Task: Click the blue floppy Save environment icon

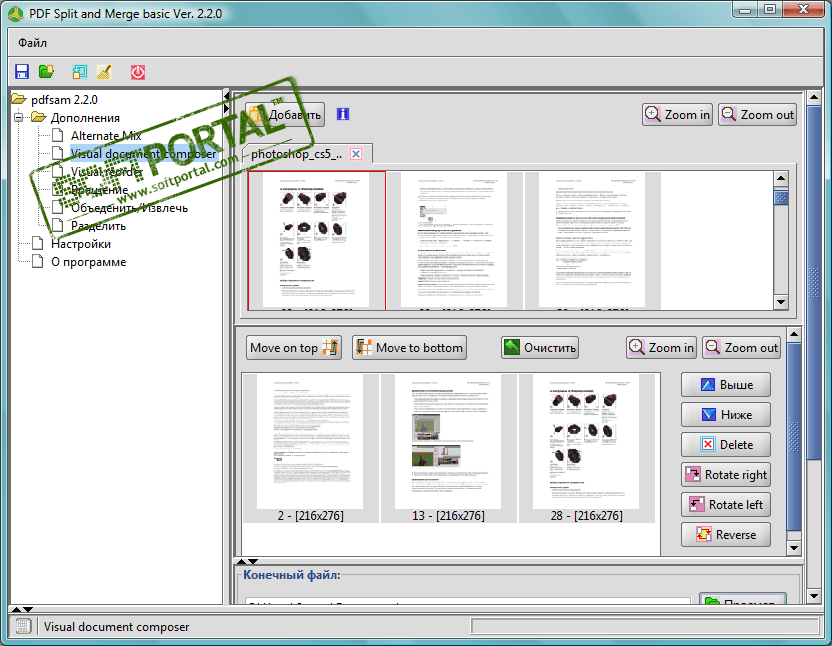Action: [22, 72]
